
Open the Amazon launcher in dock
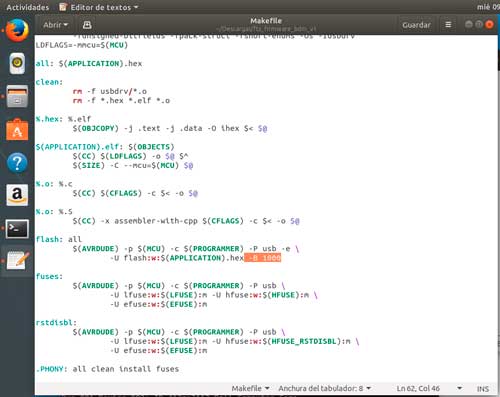[17, 195]
